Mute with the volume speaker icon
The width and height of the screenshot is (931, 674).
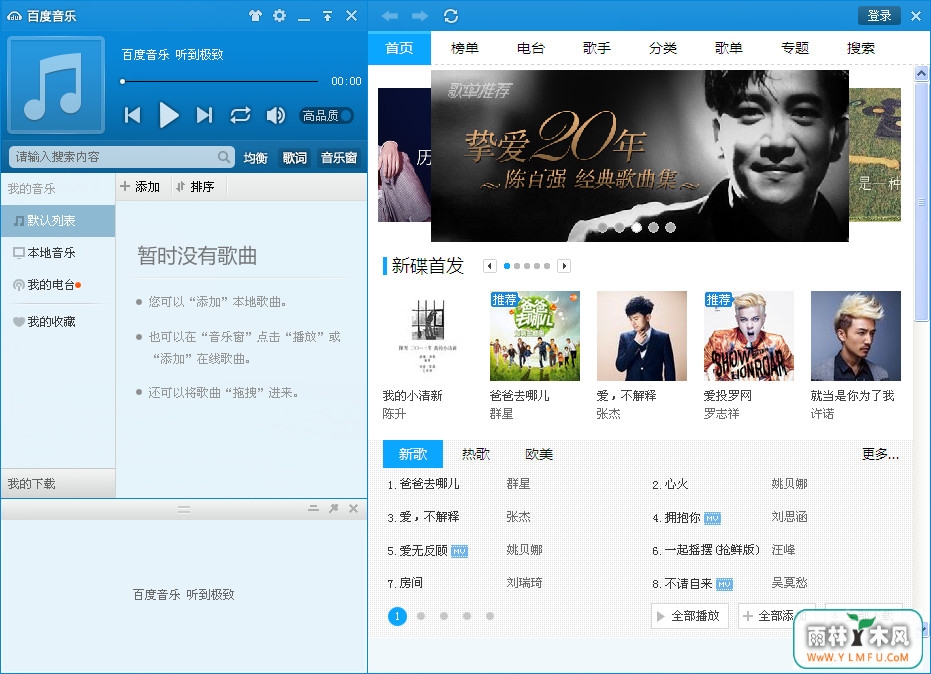click(276, 115)
